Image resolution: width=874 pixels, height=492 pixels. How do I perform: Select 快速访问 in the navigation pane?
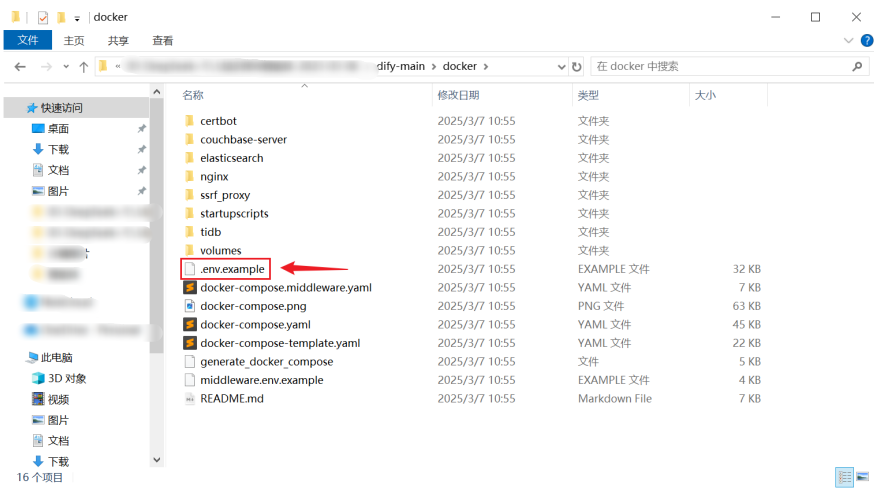[61, 108]
